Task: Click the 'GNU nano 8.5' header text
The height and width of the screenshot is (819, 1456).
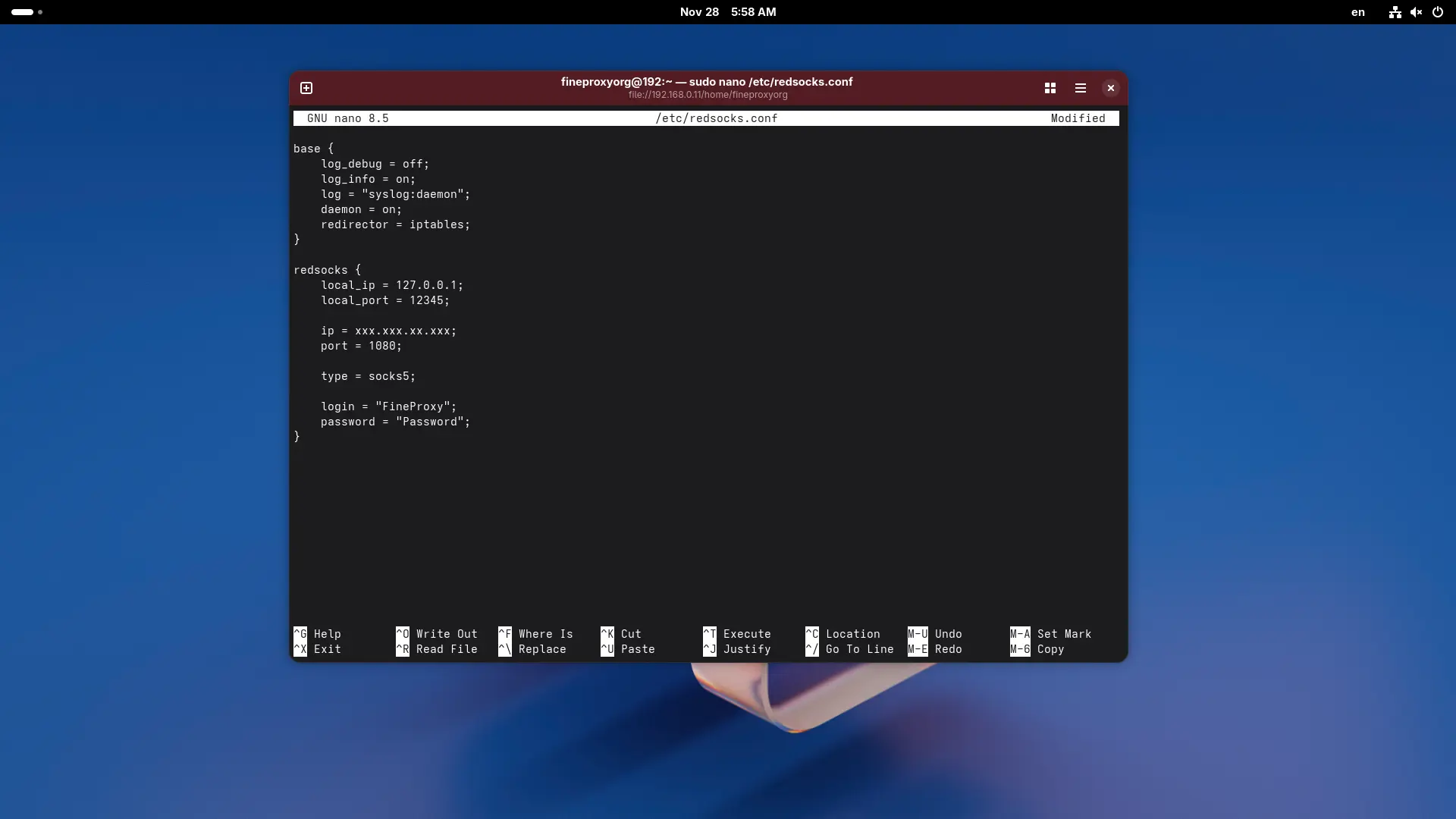Action: [348, 118]
